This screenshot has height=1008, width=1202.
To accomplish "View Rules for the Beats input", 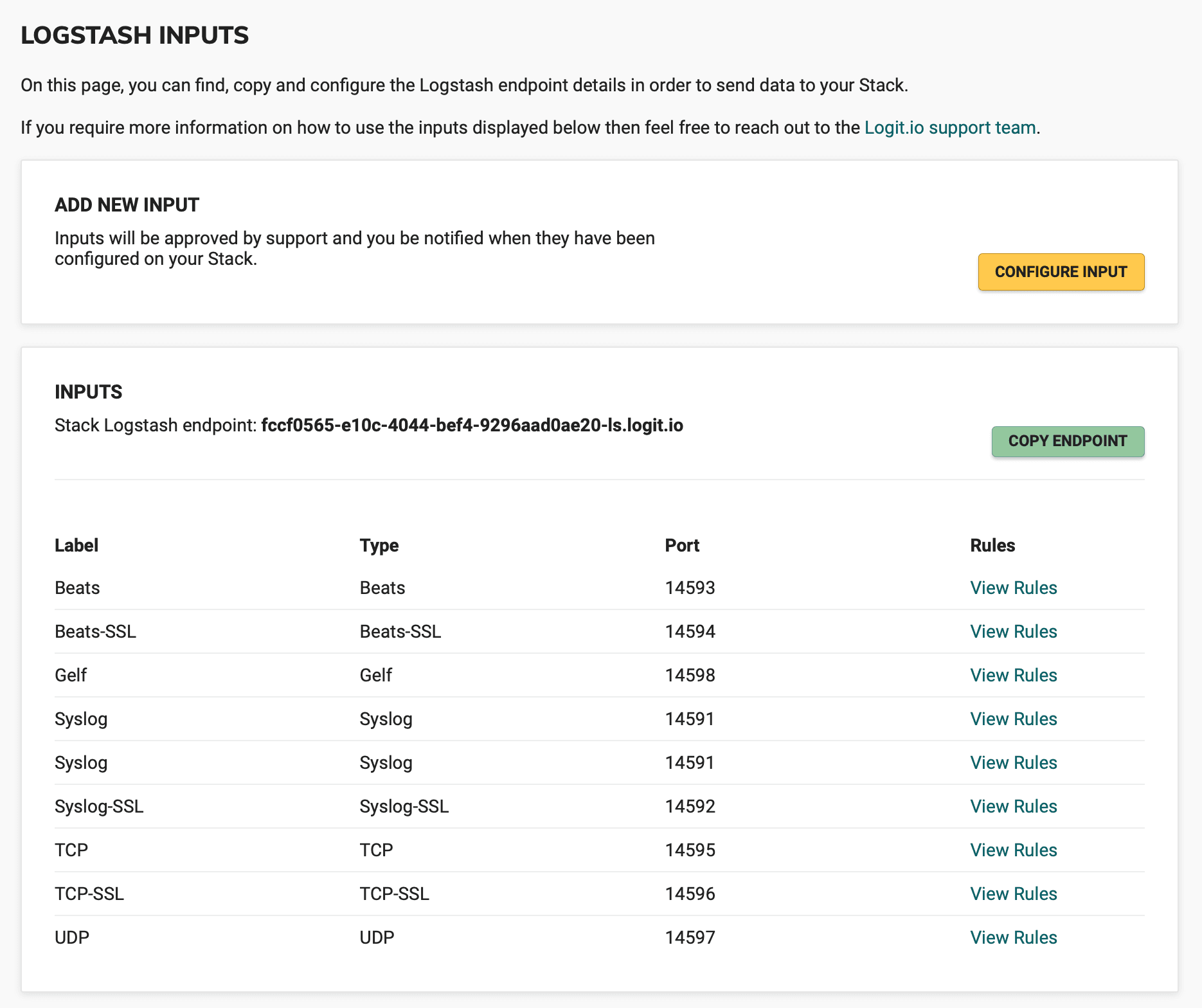I will pos(1013,588).
